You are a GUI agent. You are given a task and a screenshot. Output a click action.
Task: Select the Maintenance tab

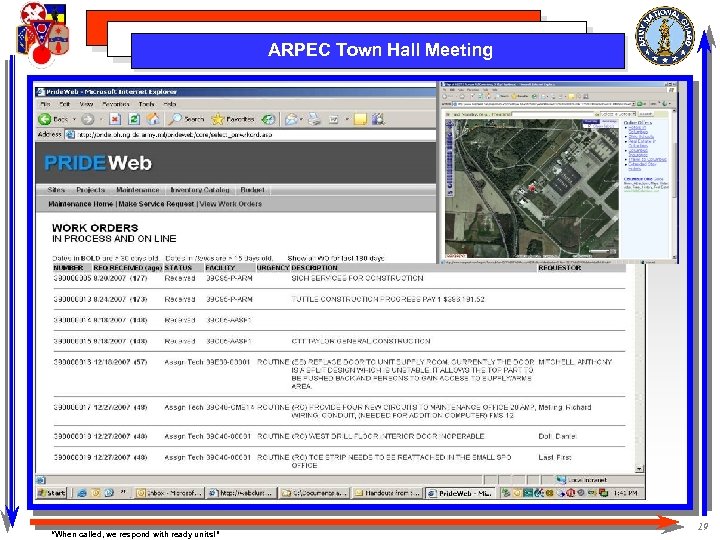(138, 190)
